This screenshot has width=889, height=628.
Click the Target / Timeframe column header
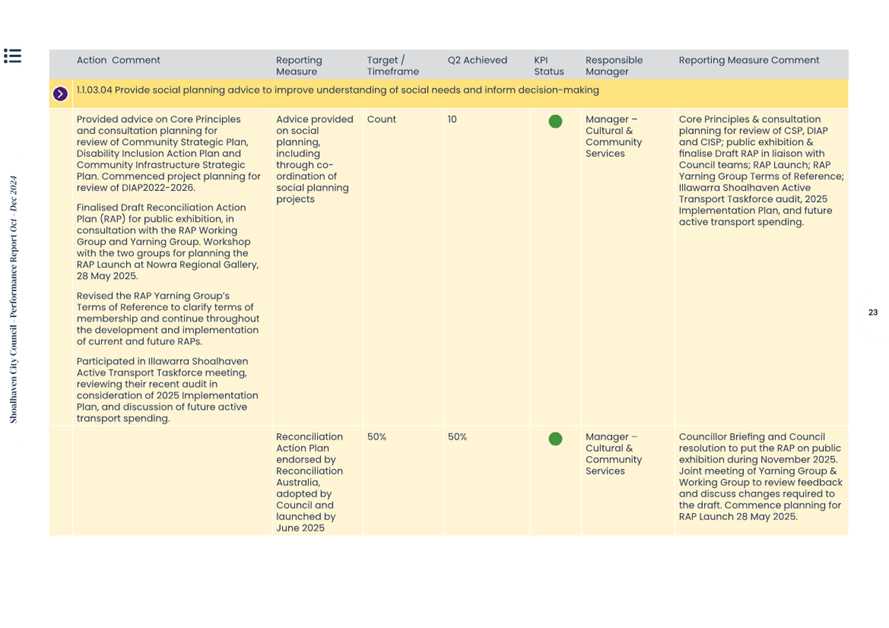click(x=386, y=66)
